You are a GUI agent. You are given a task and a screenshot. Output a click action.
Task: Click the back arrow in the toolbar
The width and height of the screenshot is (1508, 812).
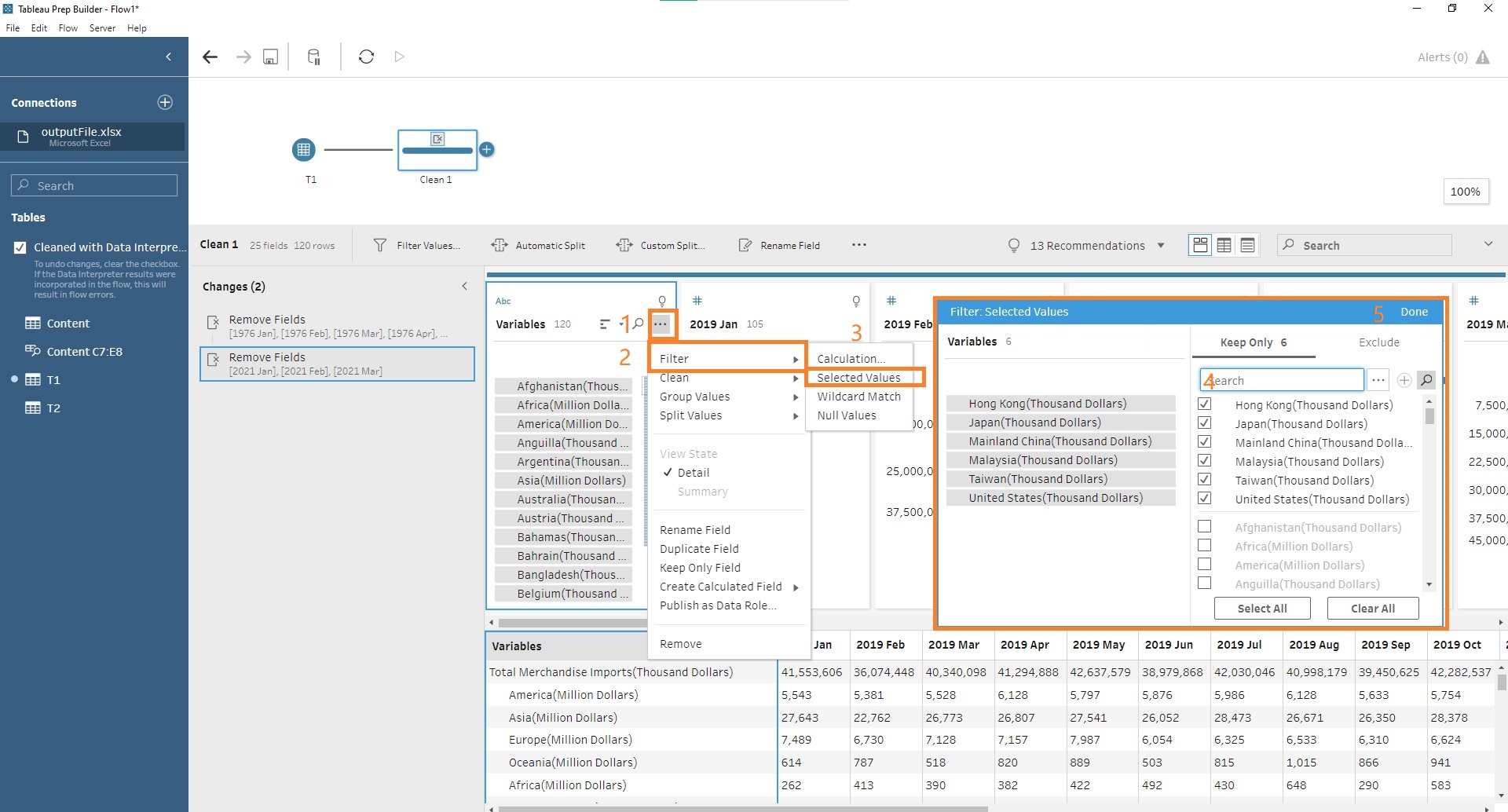click(210, 57)
